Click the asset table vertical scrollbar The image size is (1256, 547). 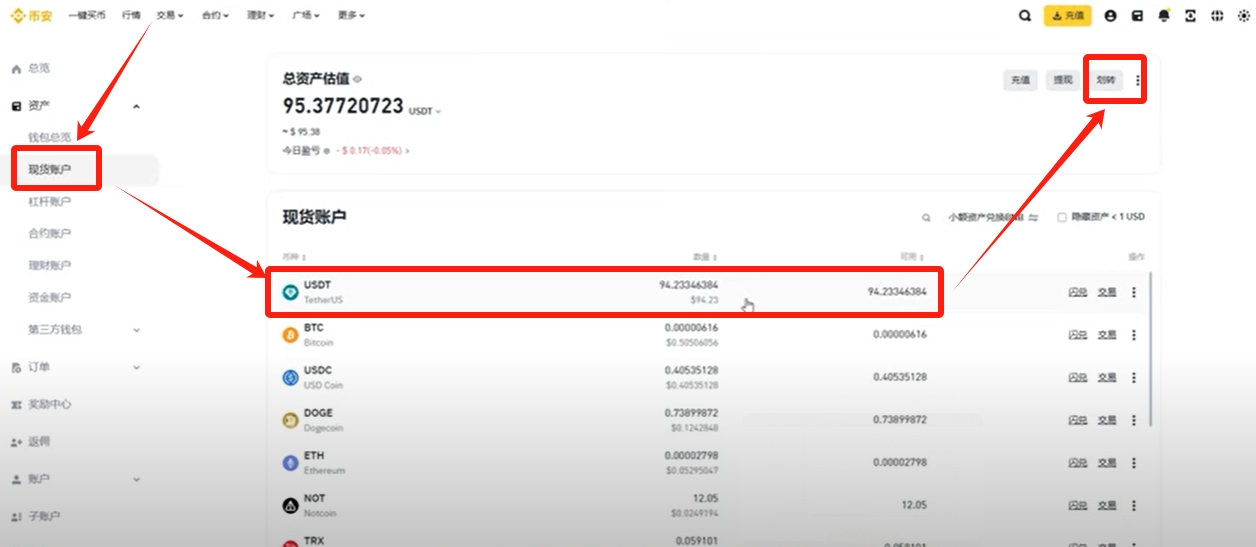pos(1152,350)
